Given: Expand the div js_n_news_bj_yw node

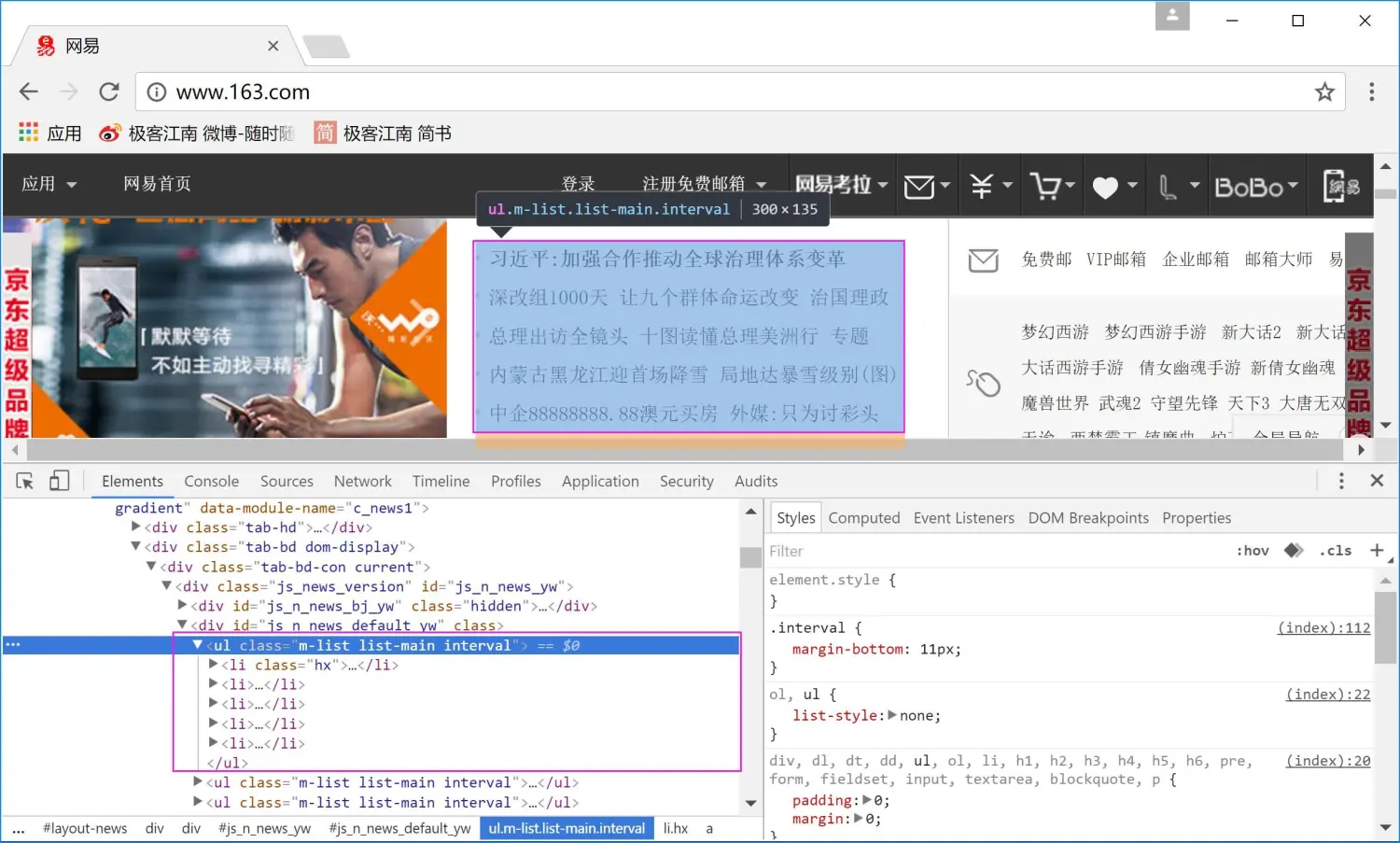Looking at the screenshot, I should tap(182, 606).
